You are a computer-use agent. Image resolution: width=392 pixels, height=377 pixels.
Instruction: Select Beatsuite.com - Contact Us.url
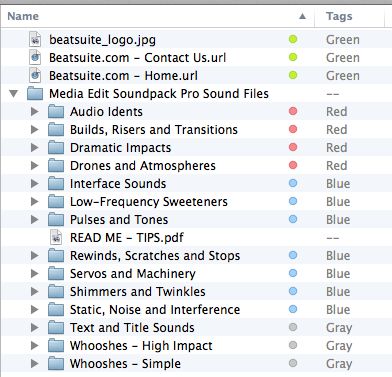[x=138, y=58]
